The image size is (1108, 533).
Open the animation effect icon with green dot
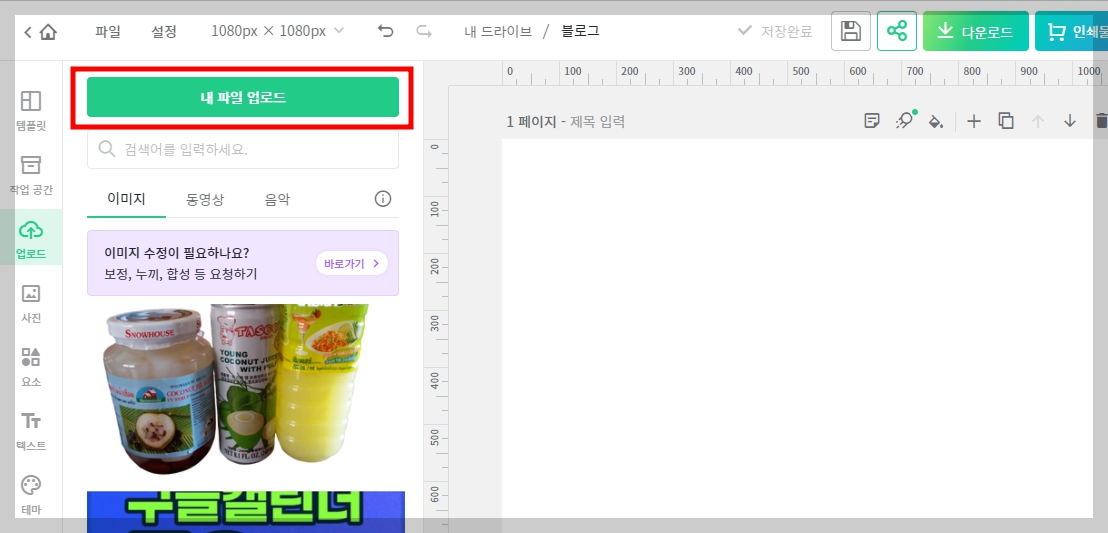(904, 120)
